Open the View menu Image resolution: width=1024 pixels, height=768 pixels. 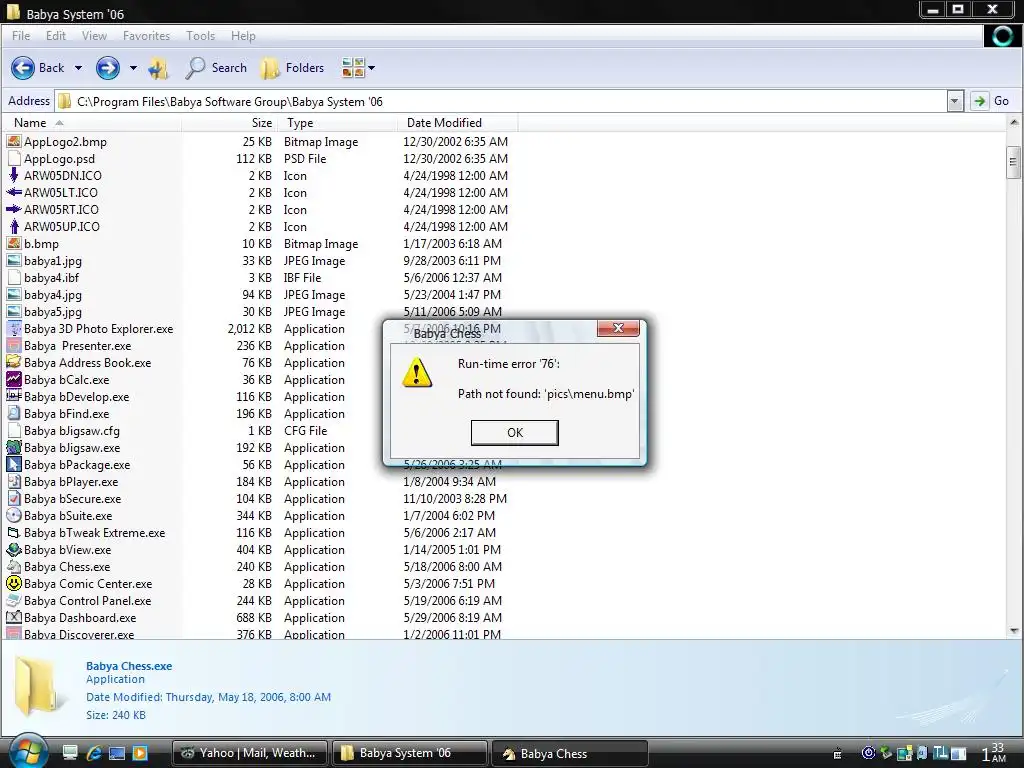(94, 36)
